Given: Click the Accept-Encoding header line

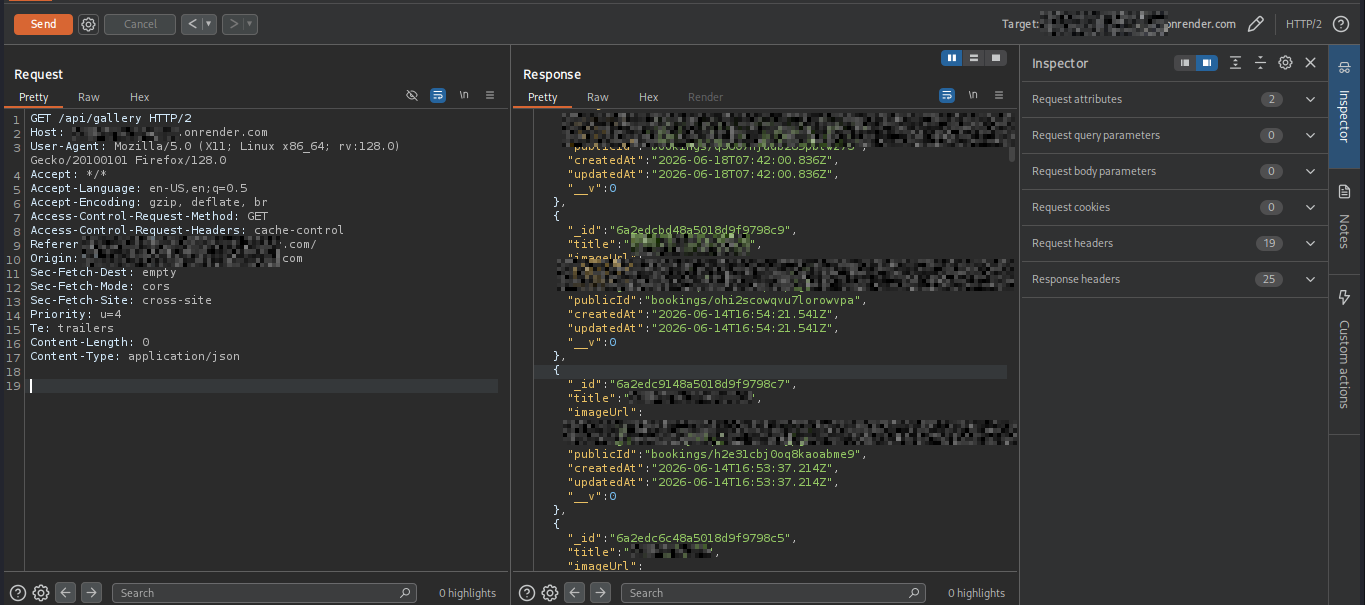Looking at the screenshot, I should [x=149, y=202].
